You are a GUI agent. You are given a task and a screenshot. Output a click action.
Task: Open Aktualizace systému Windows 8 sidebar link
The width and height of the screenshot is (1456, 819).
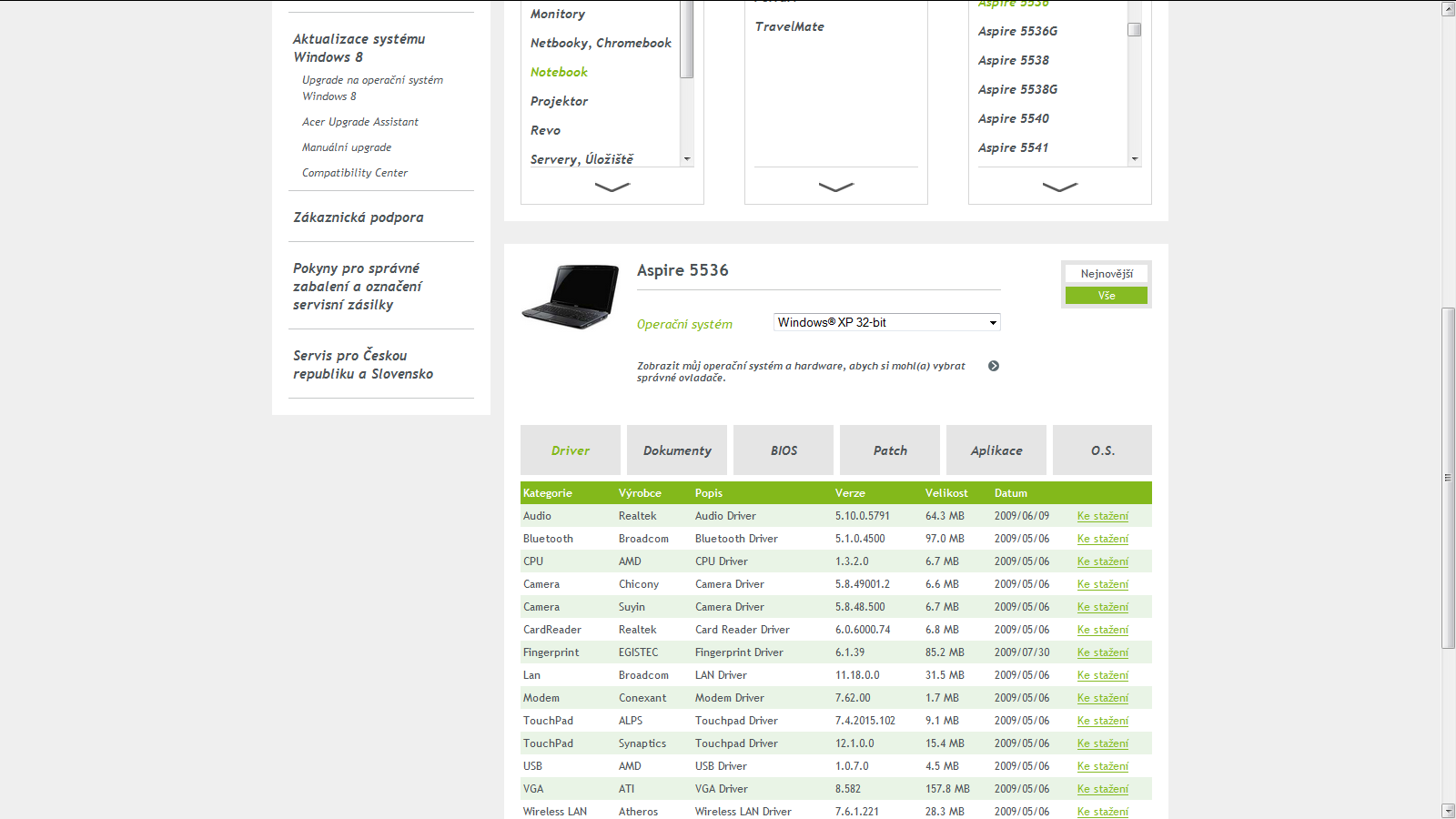[359, 48]
